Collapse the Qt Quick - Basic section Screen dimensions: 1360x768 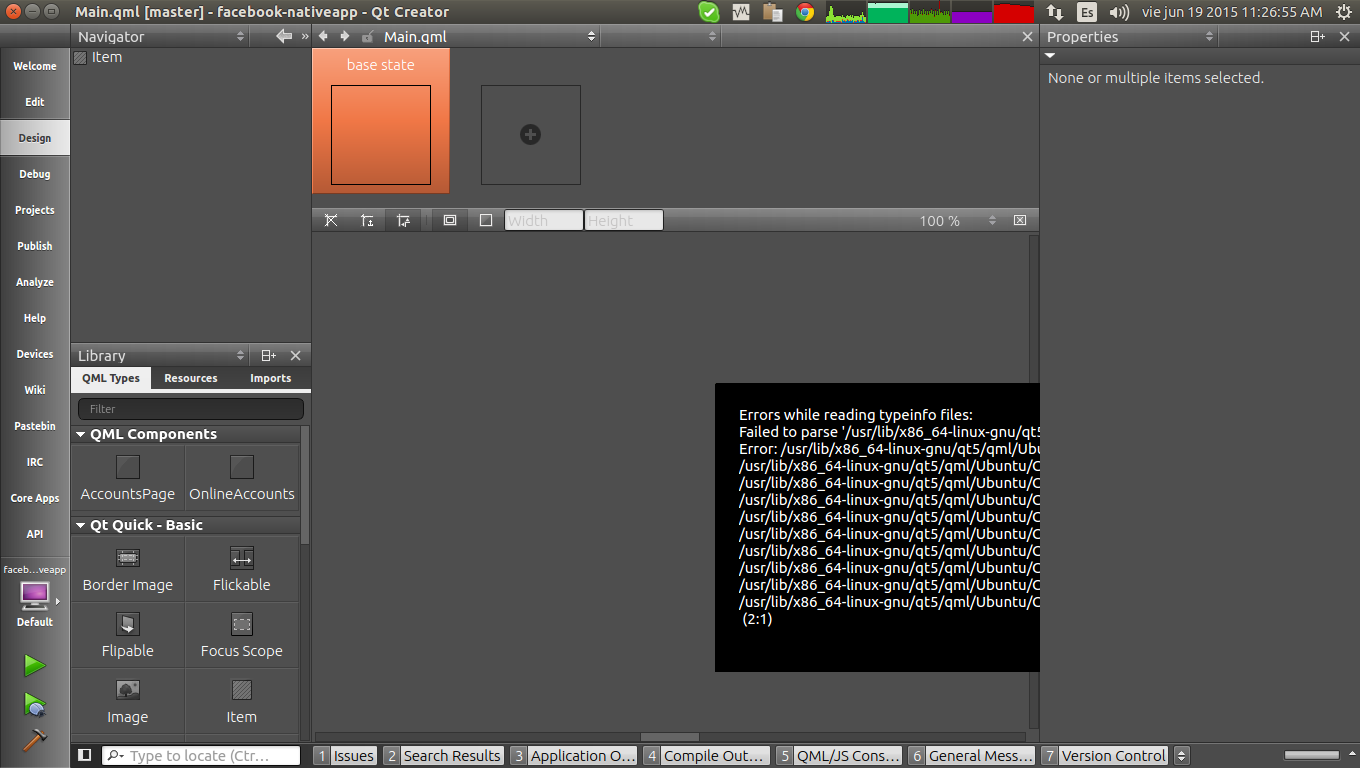(x=81, y=525)
